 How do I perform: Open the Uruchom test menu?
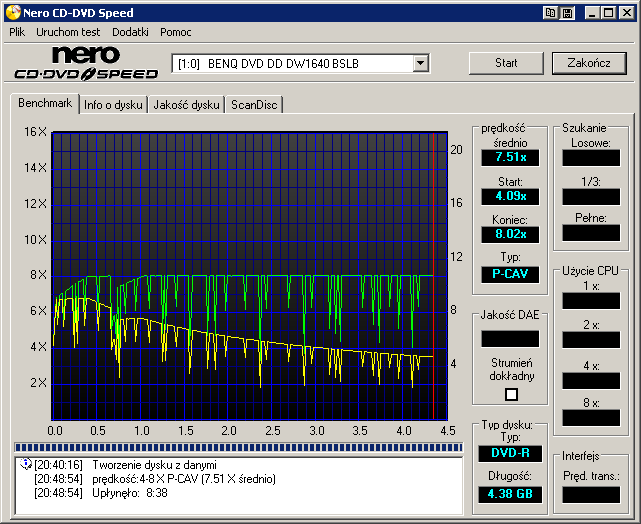click(x=68, y=32)
